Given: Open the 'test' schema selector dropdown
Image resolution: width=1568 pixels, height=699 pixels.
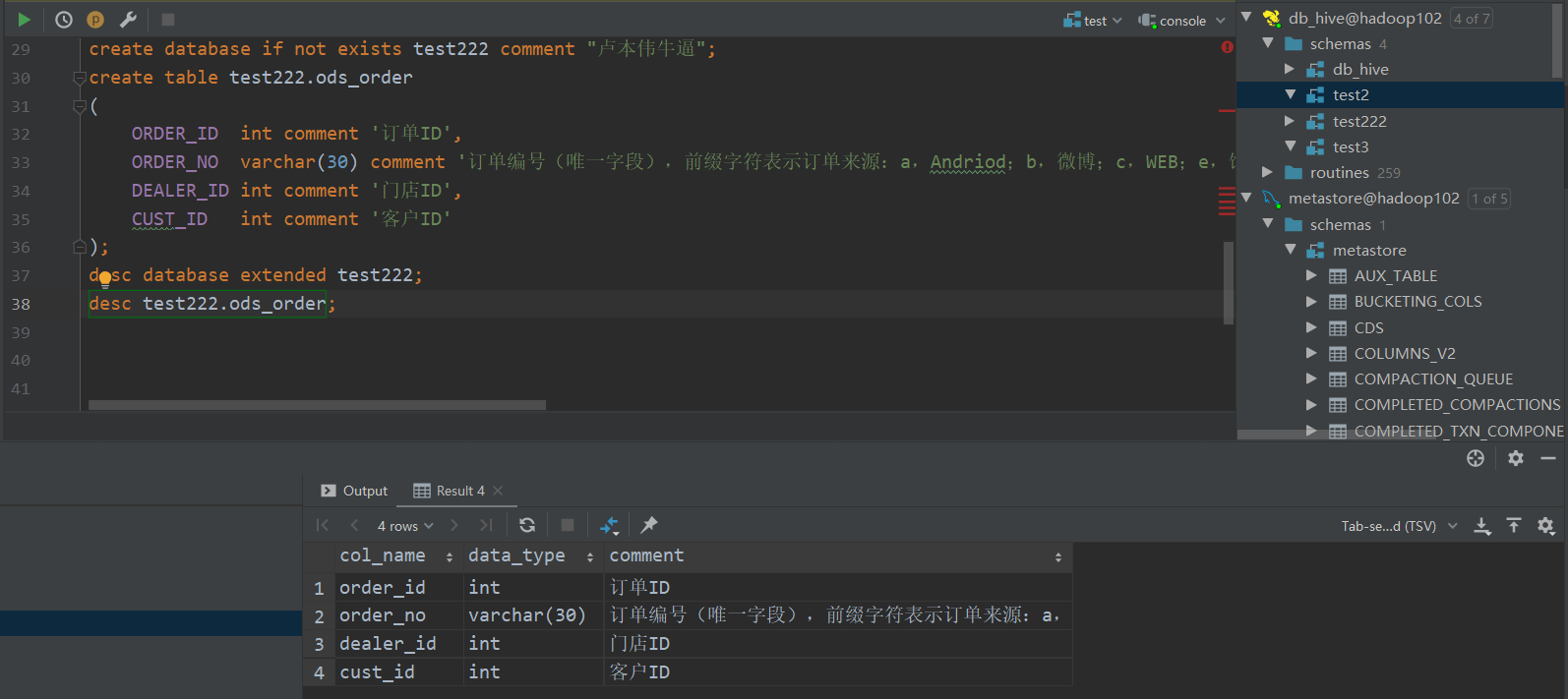Looking at the screenshot, I should (1092, 20).
